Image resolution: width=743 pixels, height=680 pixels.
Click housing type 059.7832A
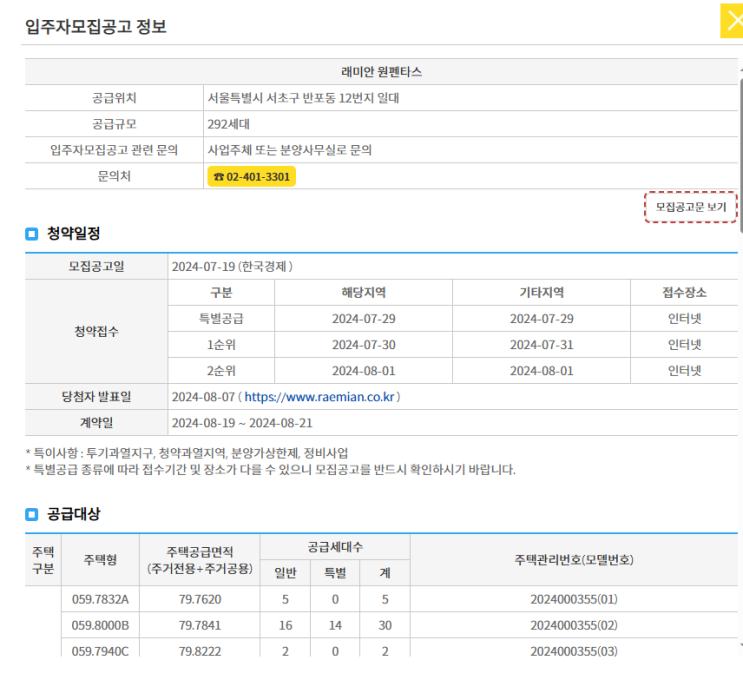point(100,599)
